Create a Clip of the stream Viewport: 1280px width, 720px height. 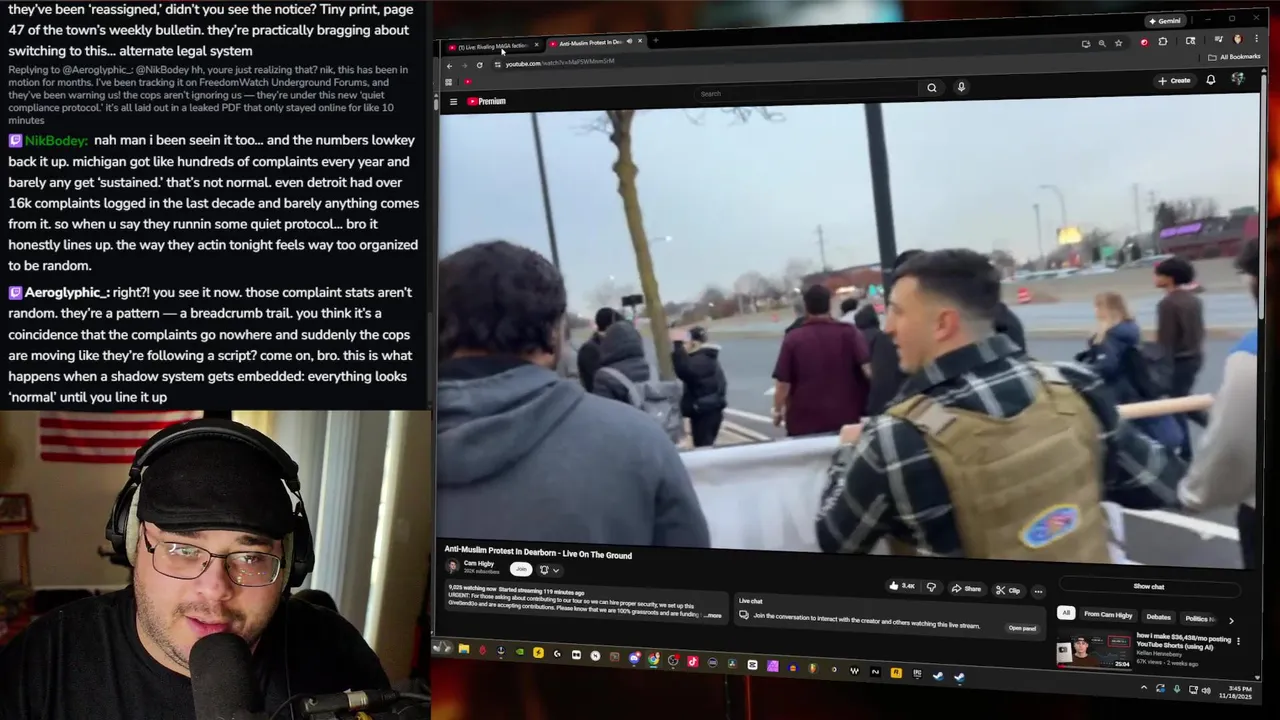tap(1008, 591)
